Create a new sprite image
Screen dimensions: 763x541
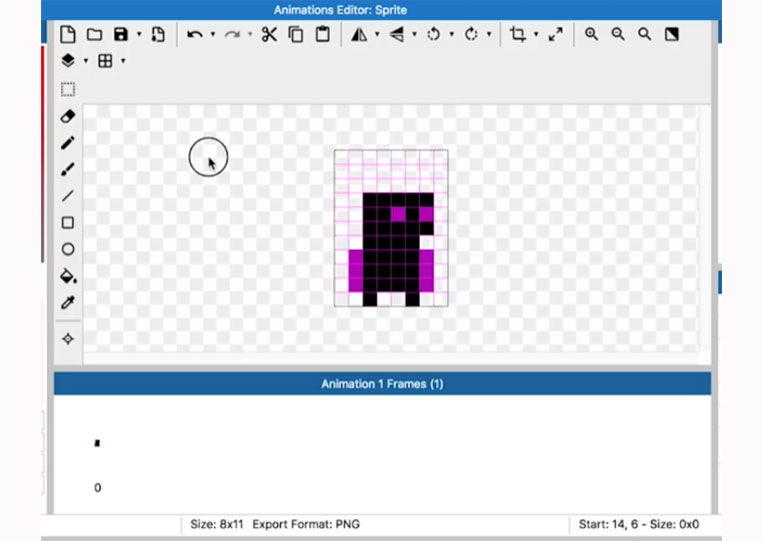pos(68,35)
